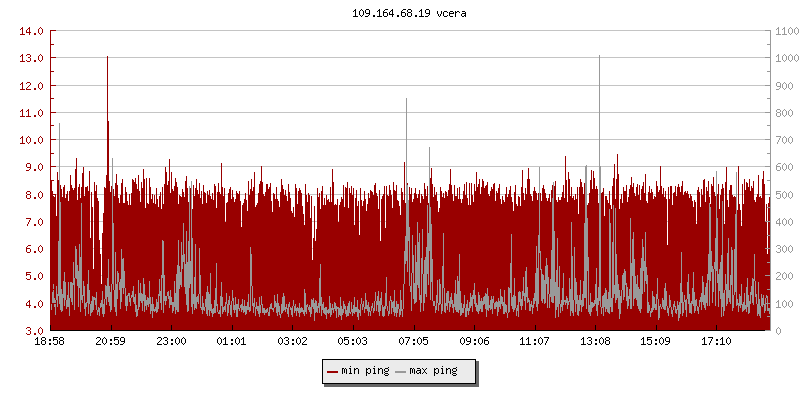Select the 03:02 time axis label
Viewport: 800px width, 400px height.
(x=292, y=342)
